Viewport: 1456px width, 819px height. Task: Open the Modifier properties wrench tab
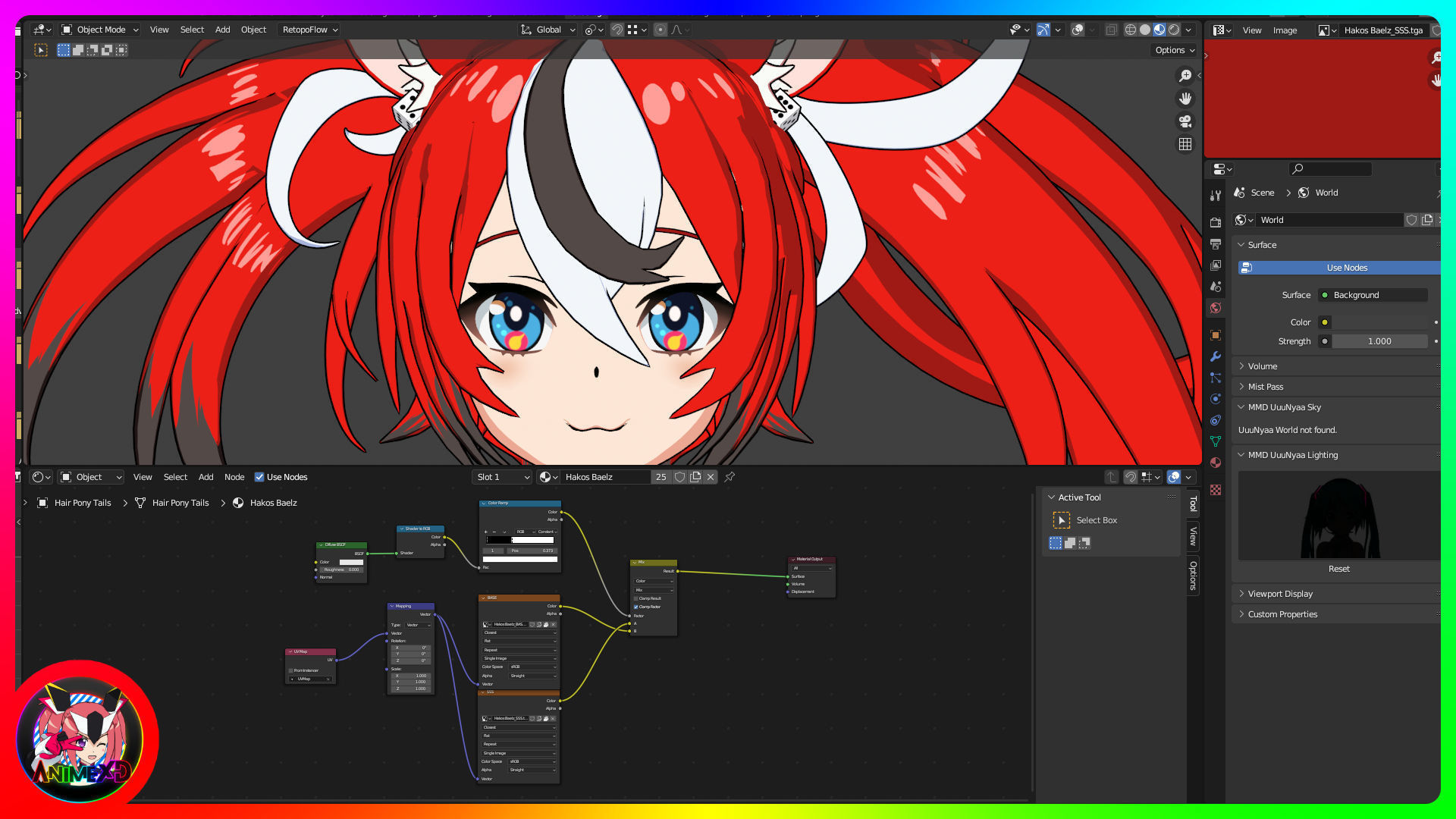[1216, 356]
